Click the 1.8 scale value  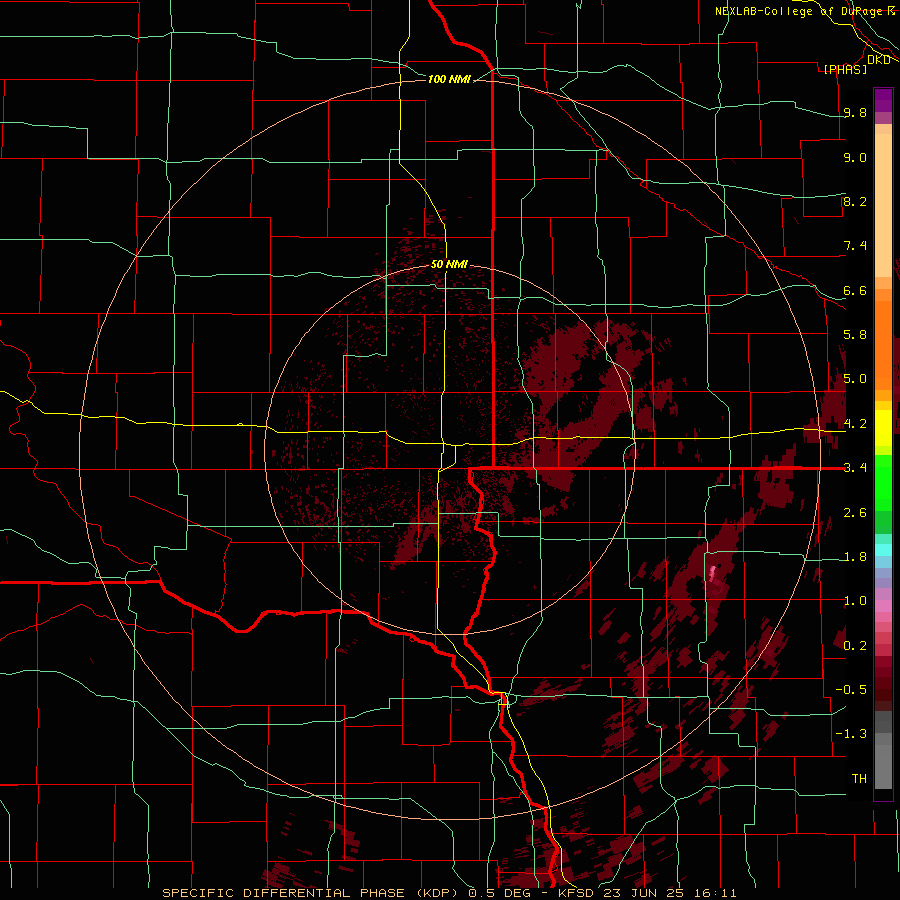point(855,557)
